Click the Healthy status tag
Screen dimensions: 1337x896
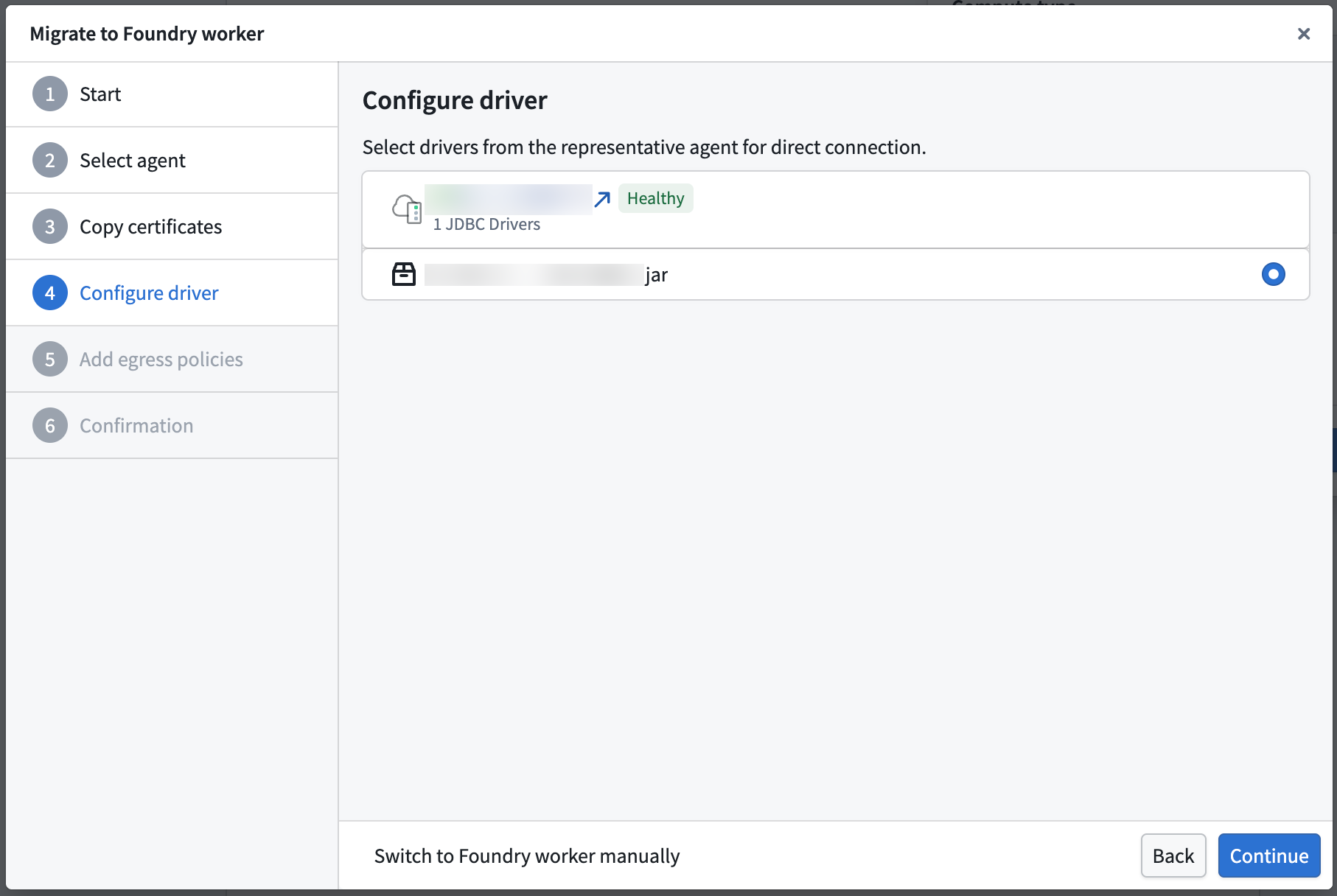(655, 198)
